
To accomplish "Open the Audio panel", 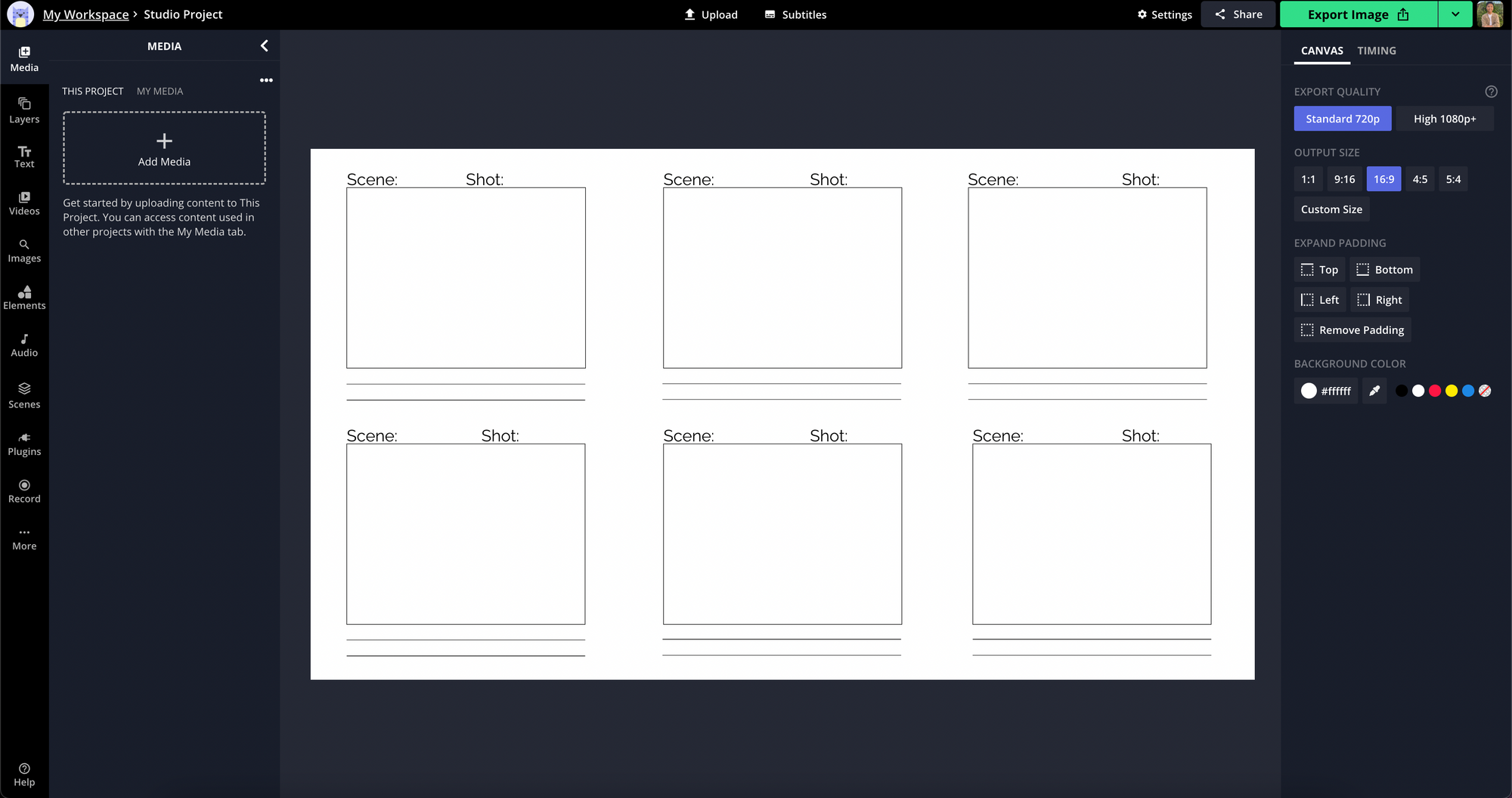I will [24, 345].
